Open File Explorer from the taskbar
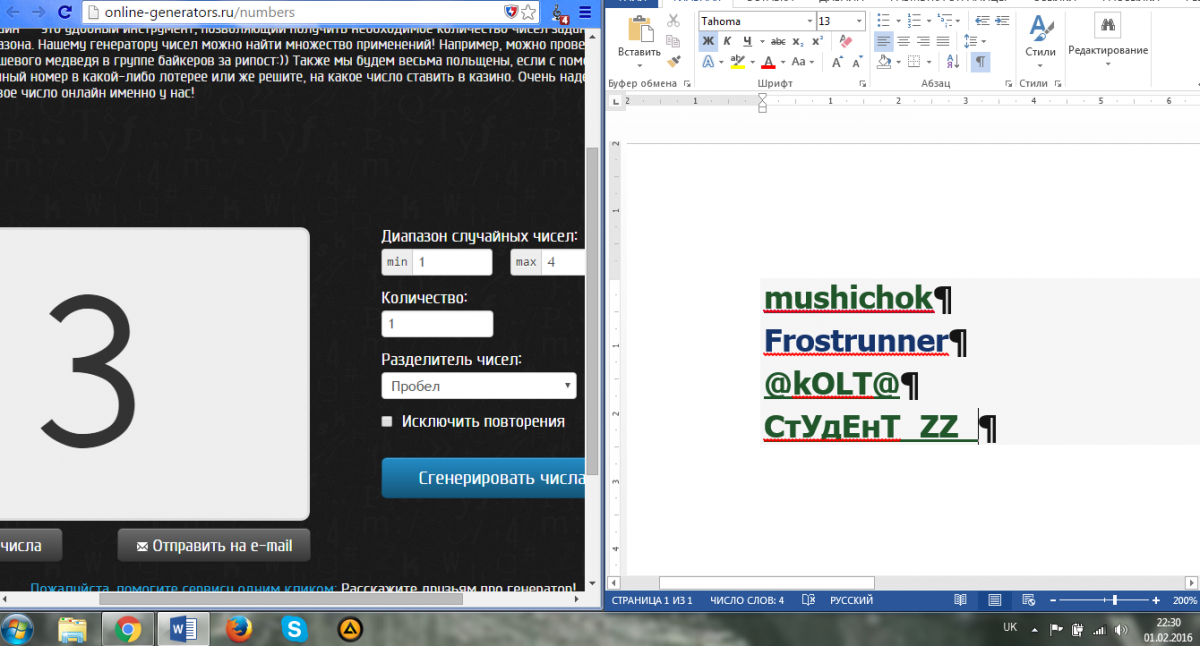 pos(72,629)
